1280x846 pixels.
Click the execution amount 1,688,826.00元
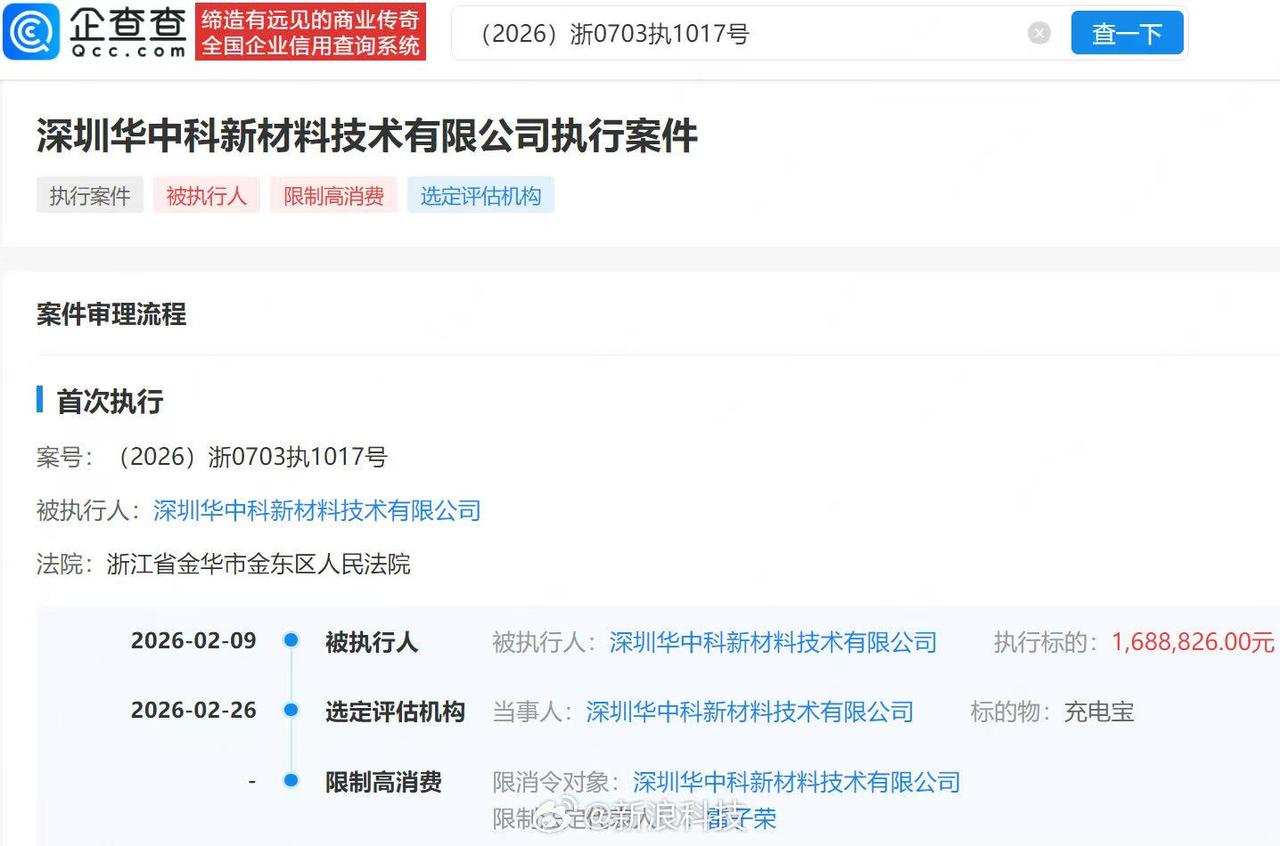tap(1190, 641)
